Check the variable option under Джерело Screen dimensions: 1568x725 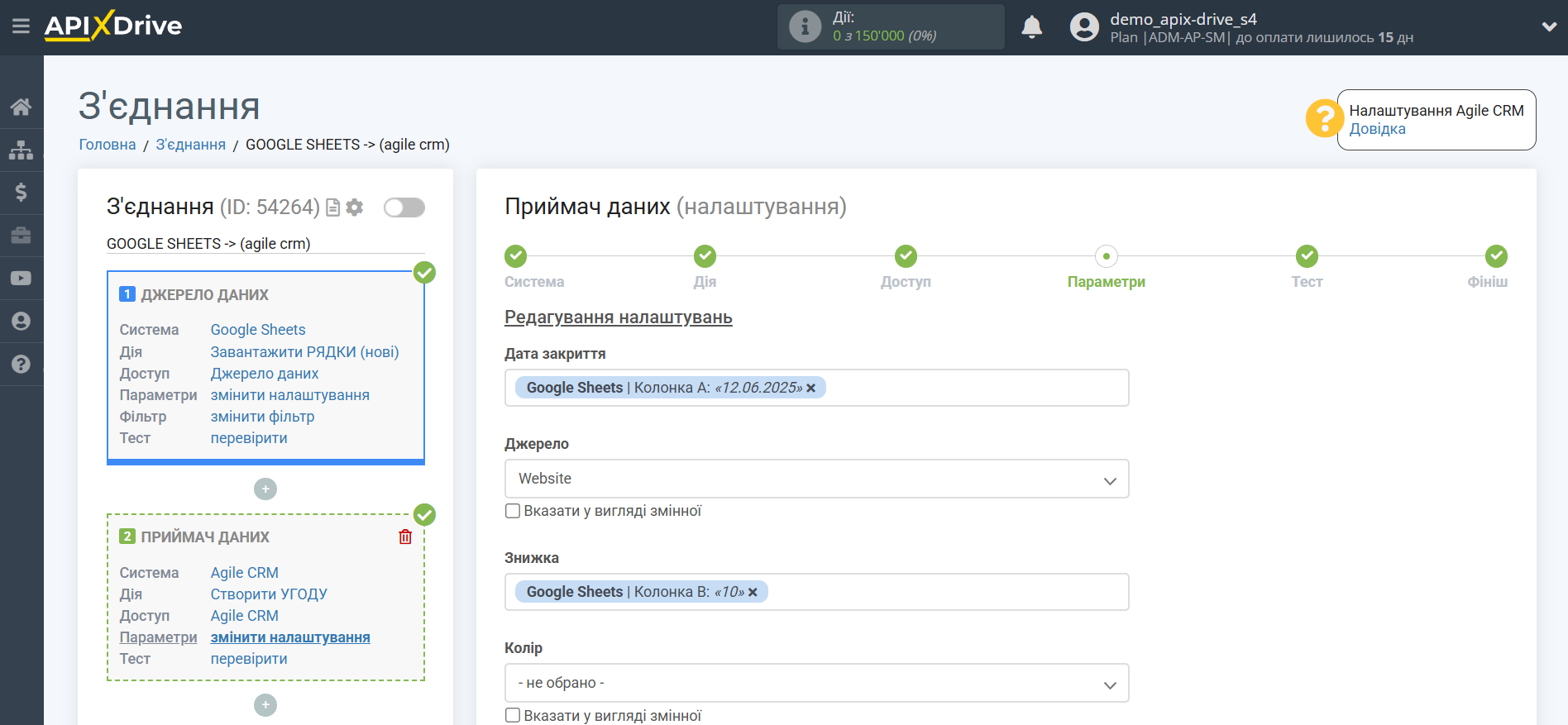click(x=513, y=511)
